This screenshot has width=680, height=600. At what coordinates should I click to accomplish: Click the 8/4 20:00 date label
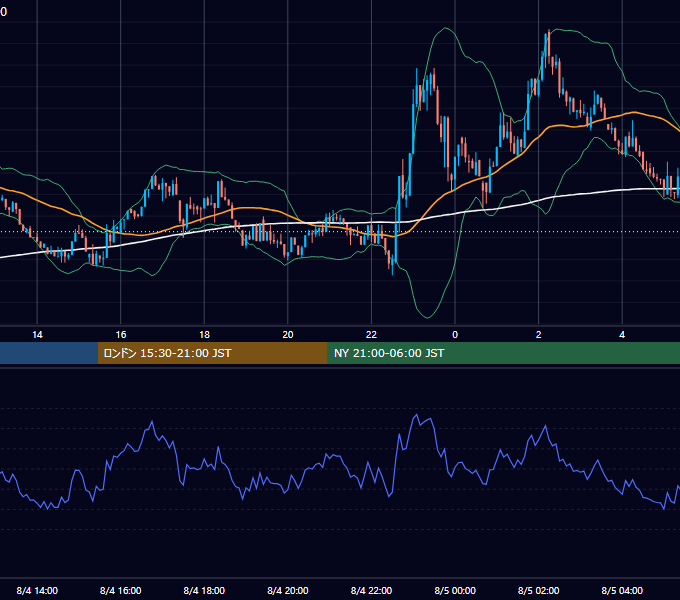coord(288,590)
